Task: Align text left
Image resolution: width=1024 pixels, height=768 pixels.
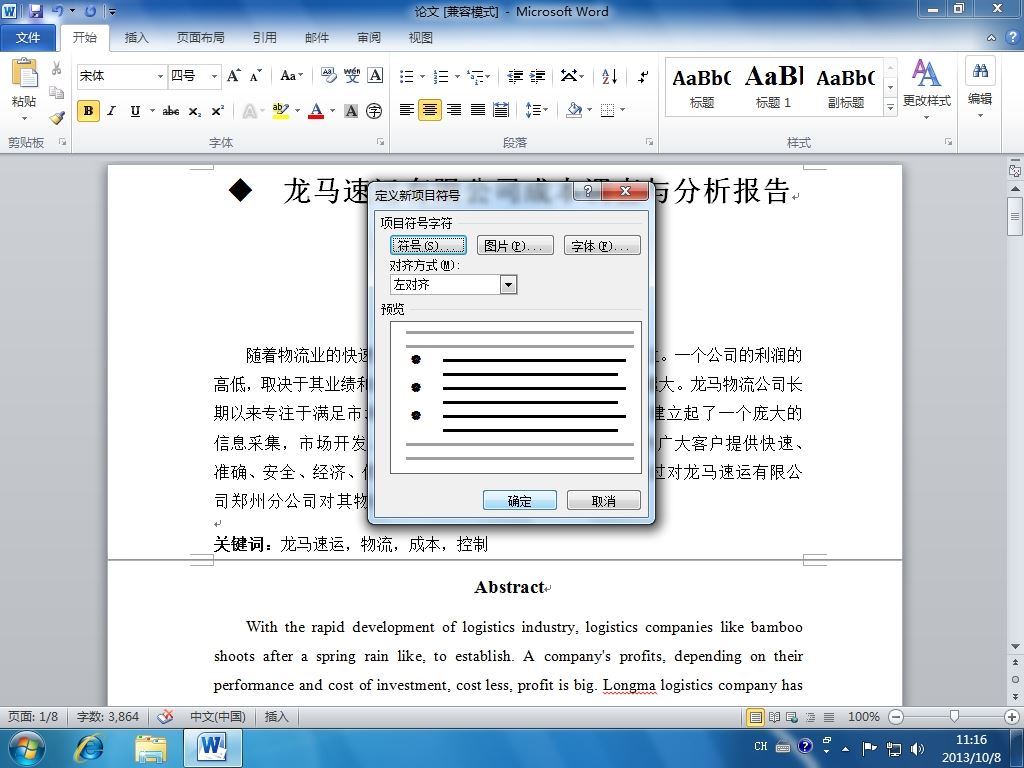Action: click(406, 110)
